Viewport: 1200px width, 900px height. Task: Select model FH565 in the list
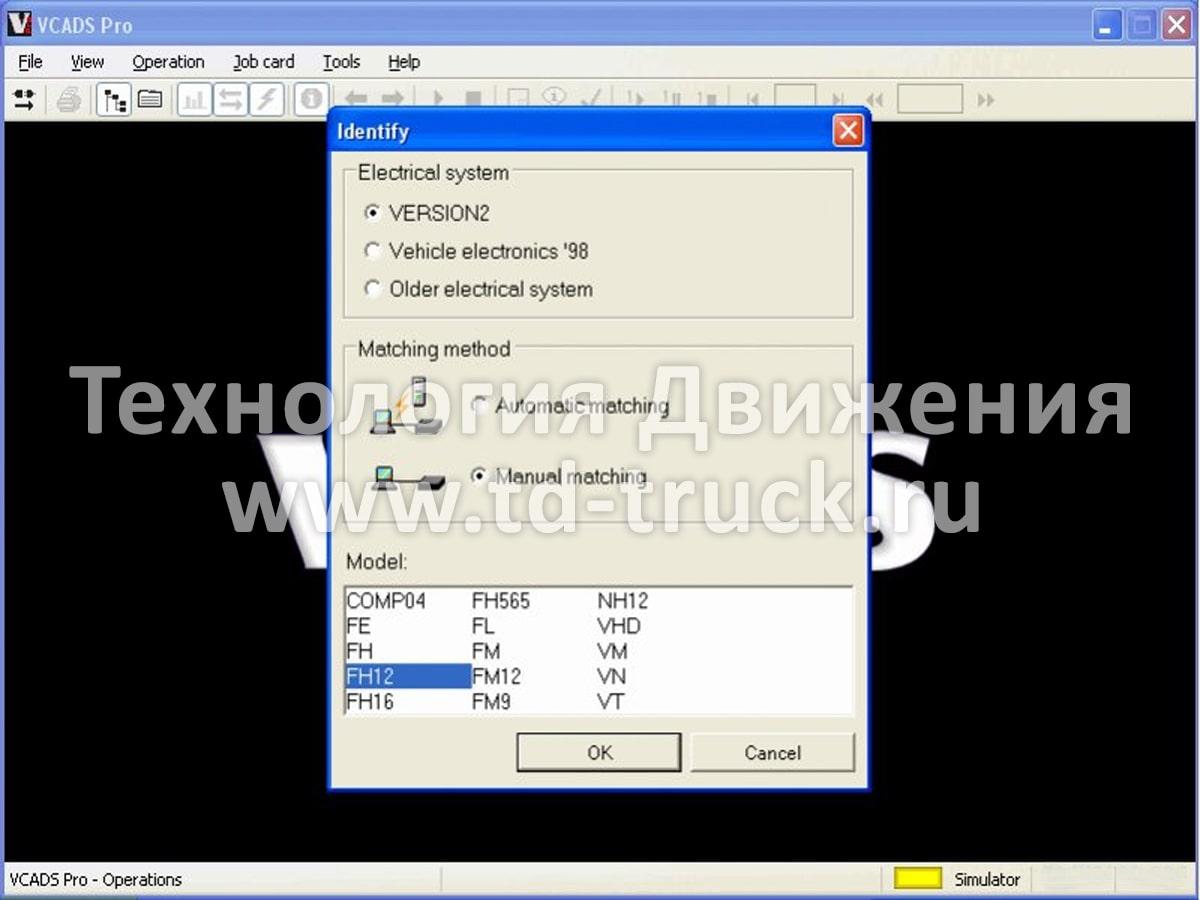pos(501,601)
